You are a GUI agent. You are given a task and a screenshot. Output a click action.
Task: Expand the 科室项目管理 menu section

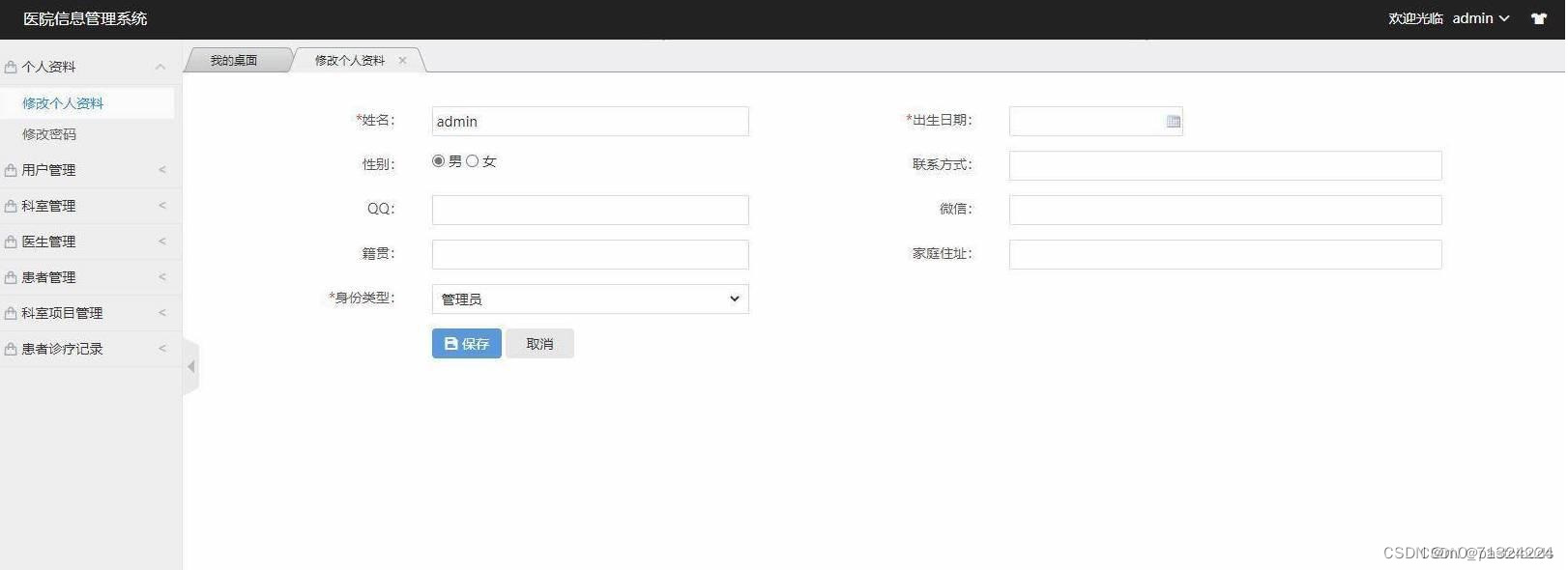[161, 313]
